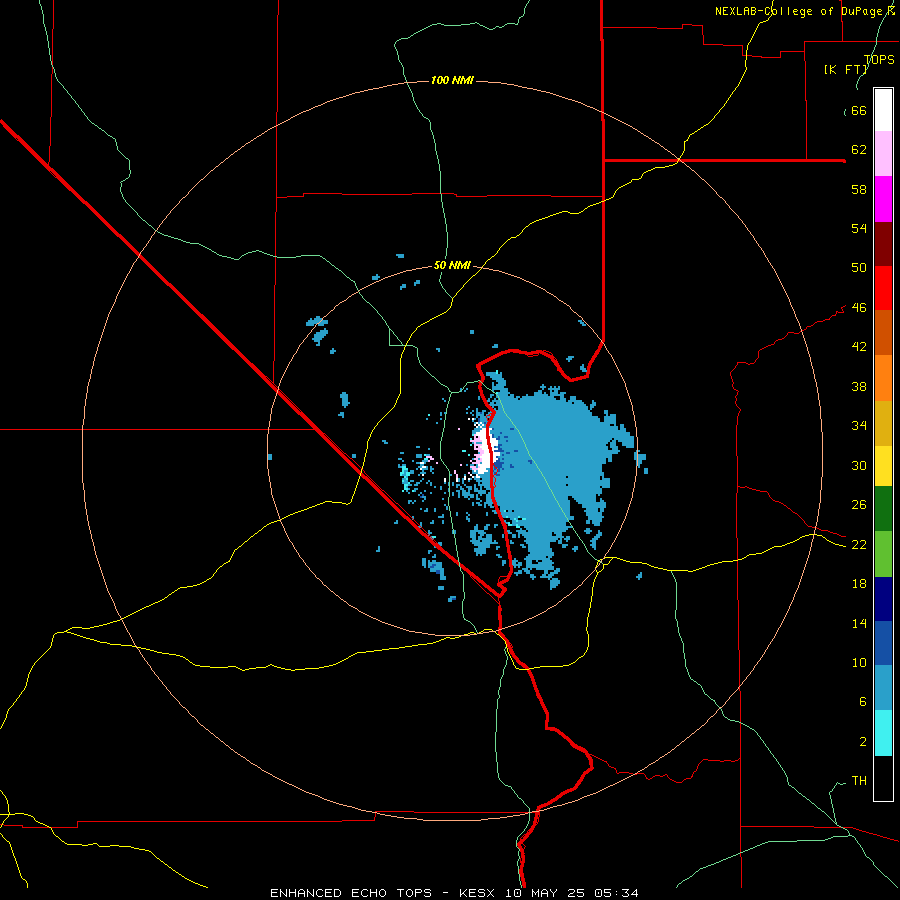Click the 62 legend label
The width and height of the screenshot is (900, 900).
click(859, 150)
